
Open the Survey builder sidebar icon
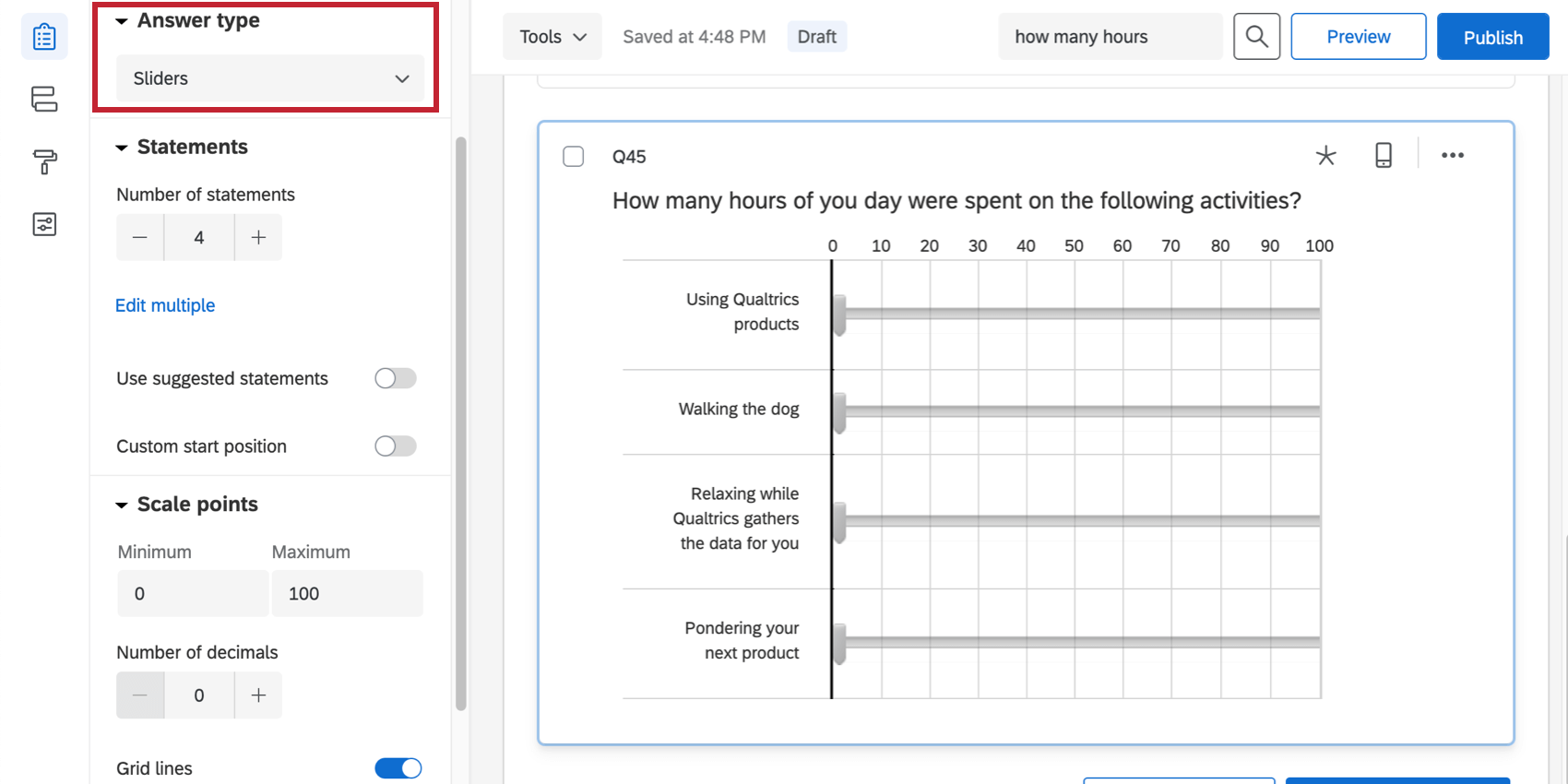pos(44,37)
